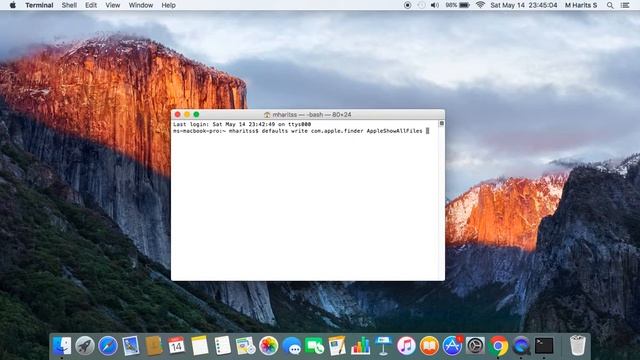Screen dimensions: 640x360
Task: Open QuickTime Player from the Dock
Action: tap(521, 346)
